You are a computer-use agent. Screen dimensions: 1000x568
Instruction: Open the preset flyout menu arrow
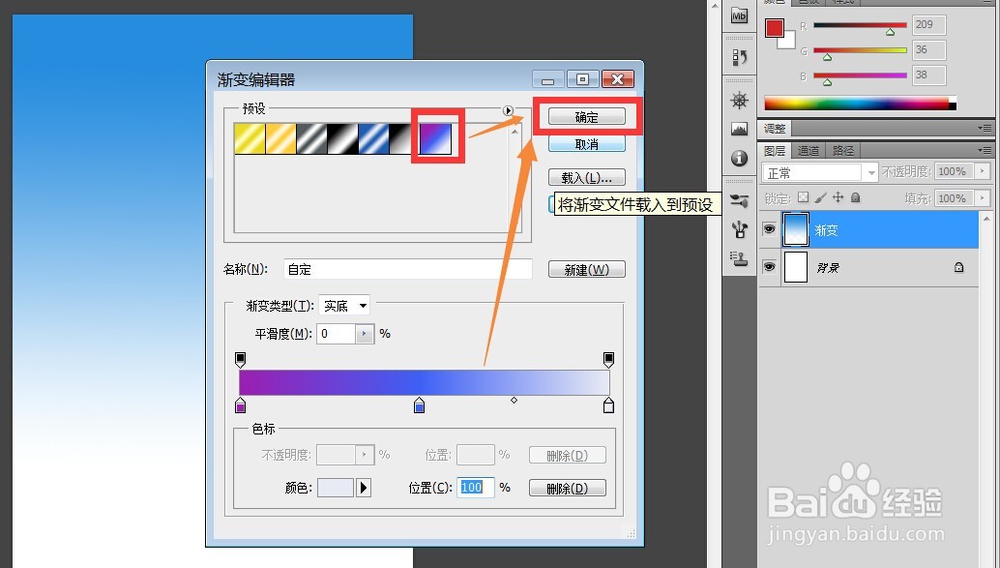pyautogui.click(x=508, y=110)
